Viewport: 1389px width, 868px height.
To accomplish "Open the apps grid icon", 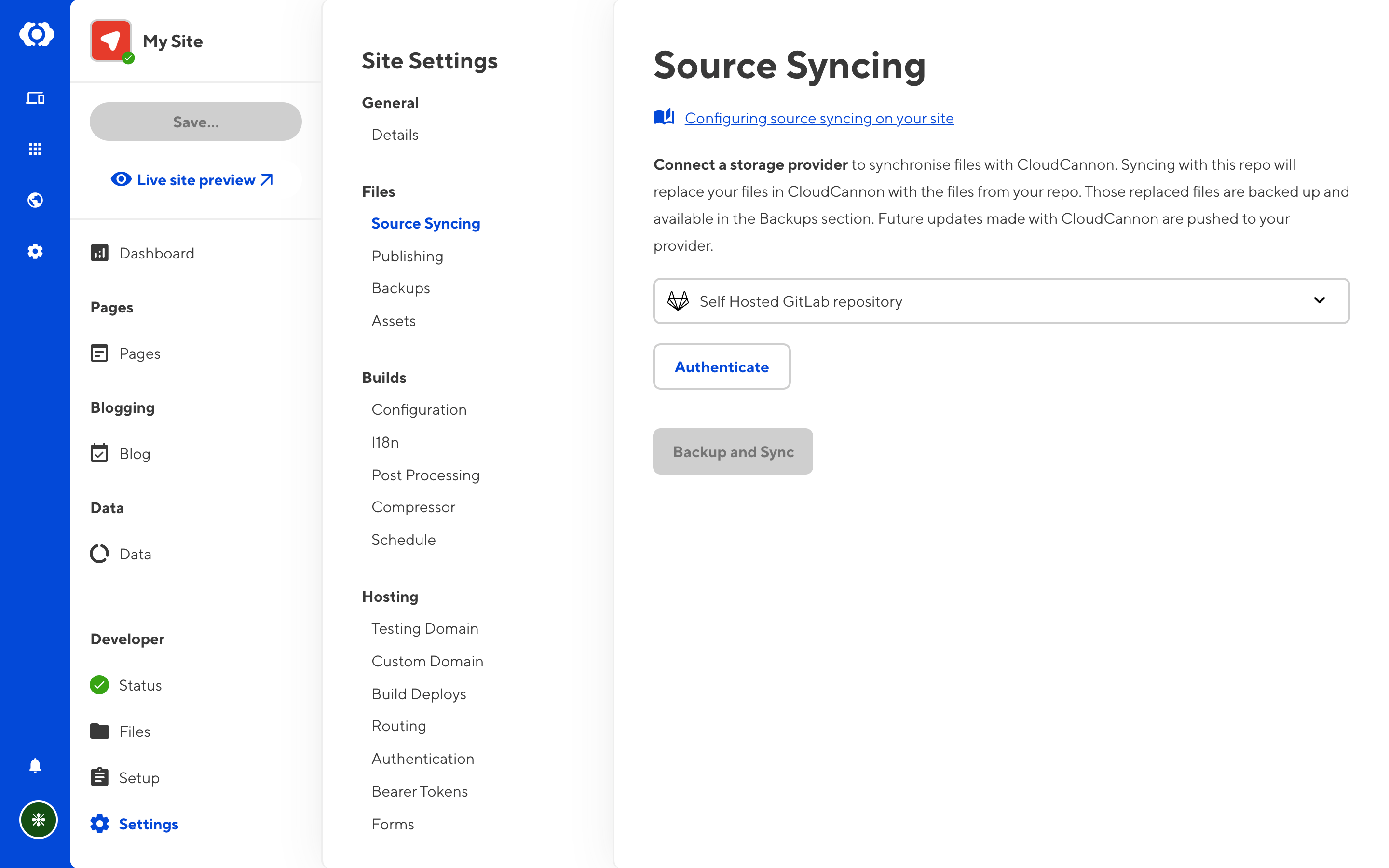I will pos(36,149).
